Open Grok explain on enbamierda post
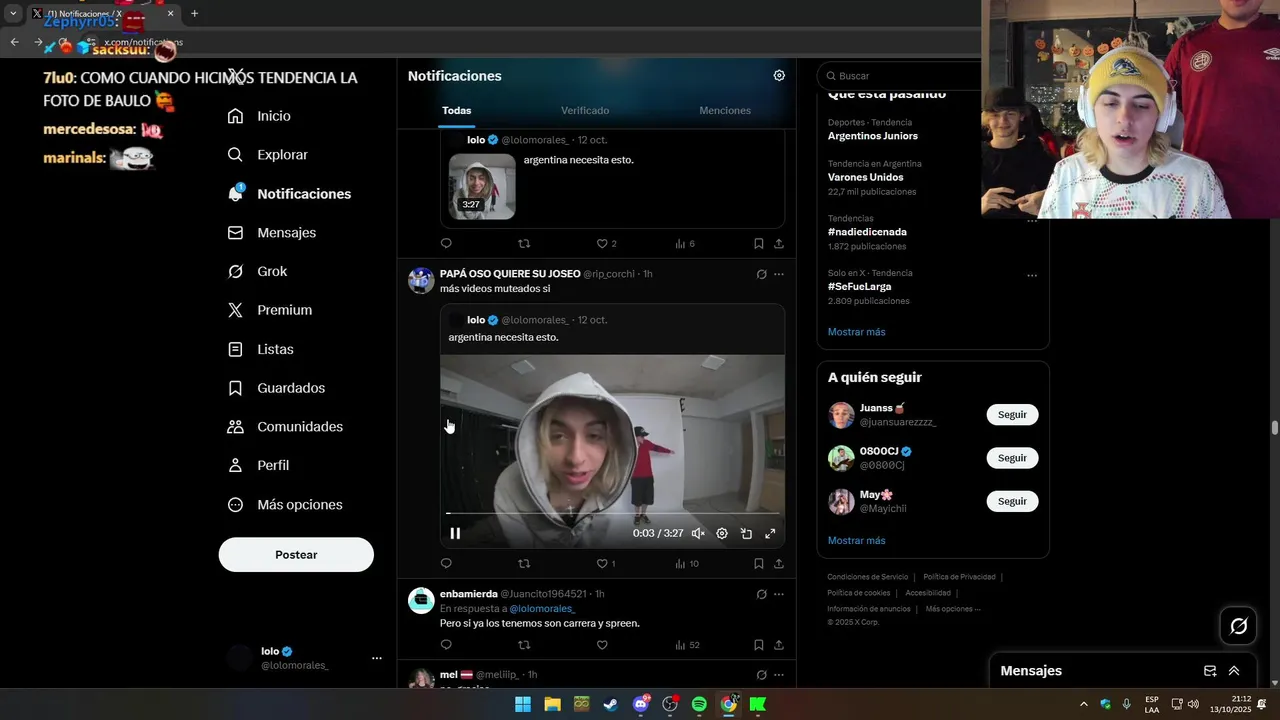The height and width of the screenshot is (720, 1280). (x=761, y=594)
